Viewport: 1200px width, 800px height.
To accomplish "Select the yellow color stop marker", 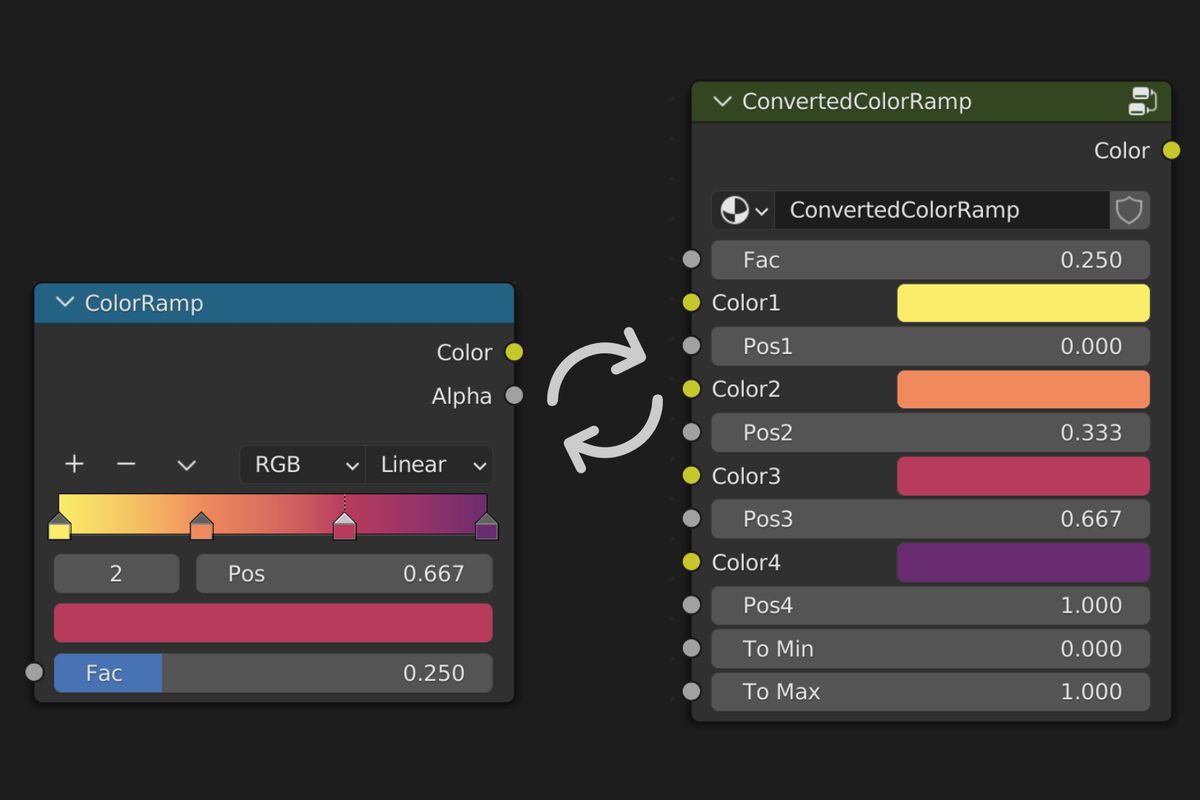I will (x=60, y=526).
